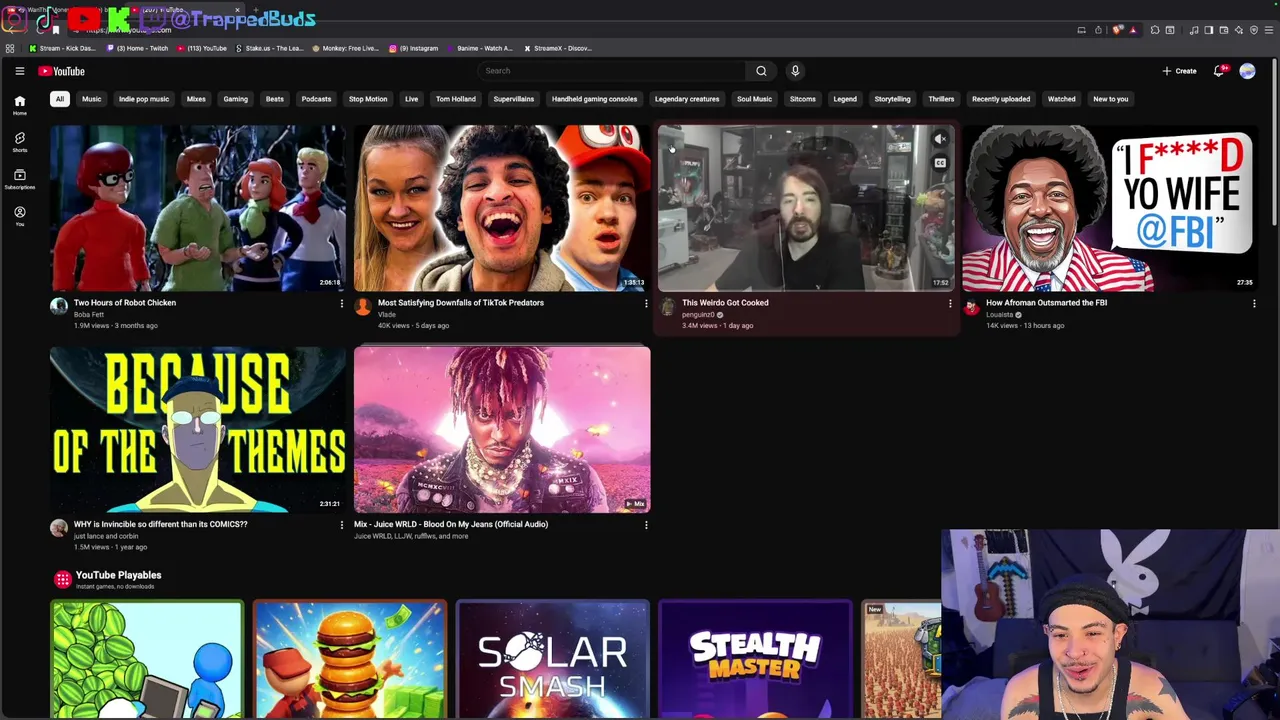This screenshot has width=1280, height=720.
Task: Click the Louaista channel avatar
Action: tap(971, 306)
